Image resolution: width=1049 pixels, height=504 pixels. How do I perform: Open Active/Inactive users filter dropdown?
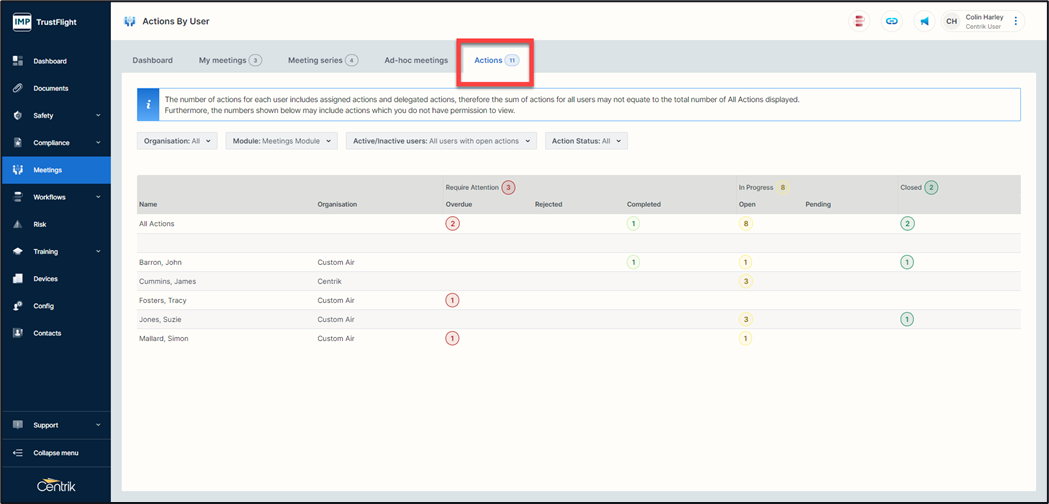441,141
